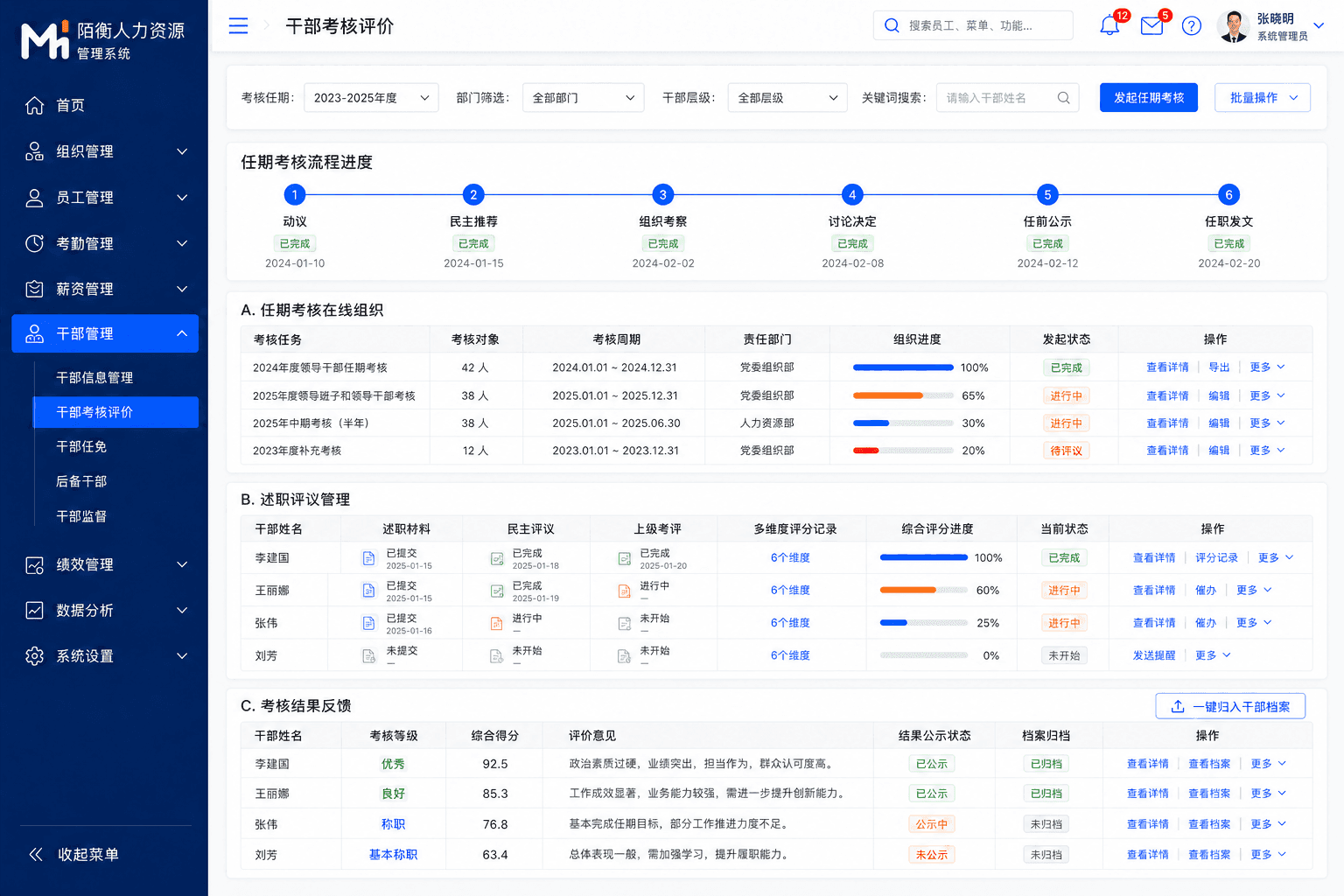This screenshot has height=896, width=1344.
Task: Open the mail inbox icon
Action: (x=1152, y=25)
